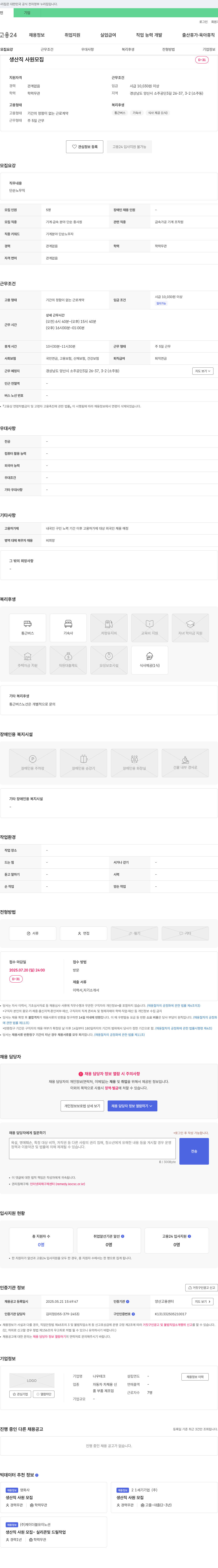Viewport: 218px width, 1568px height.
Task: Jump to the 전형방법 section tab
Action: 168,49
